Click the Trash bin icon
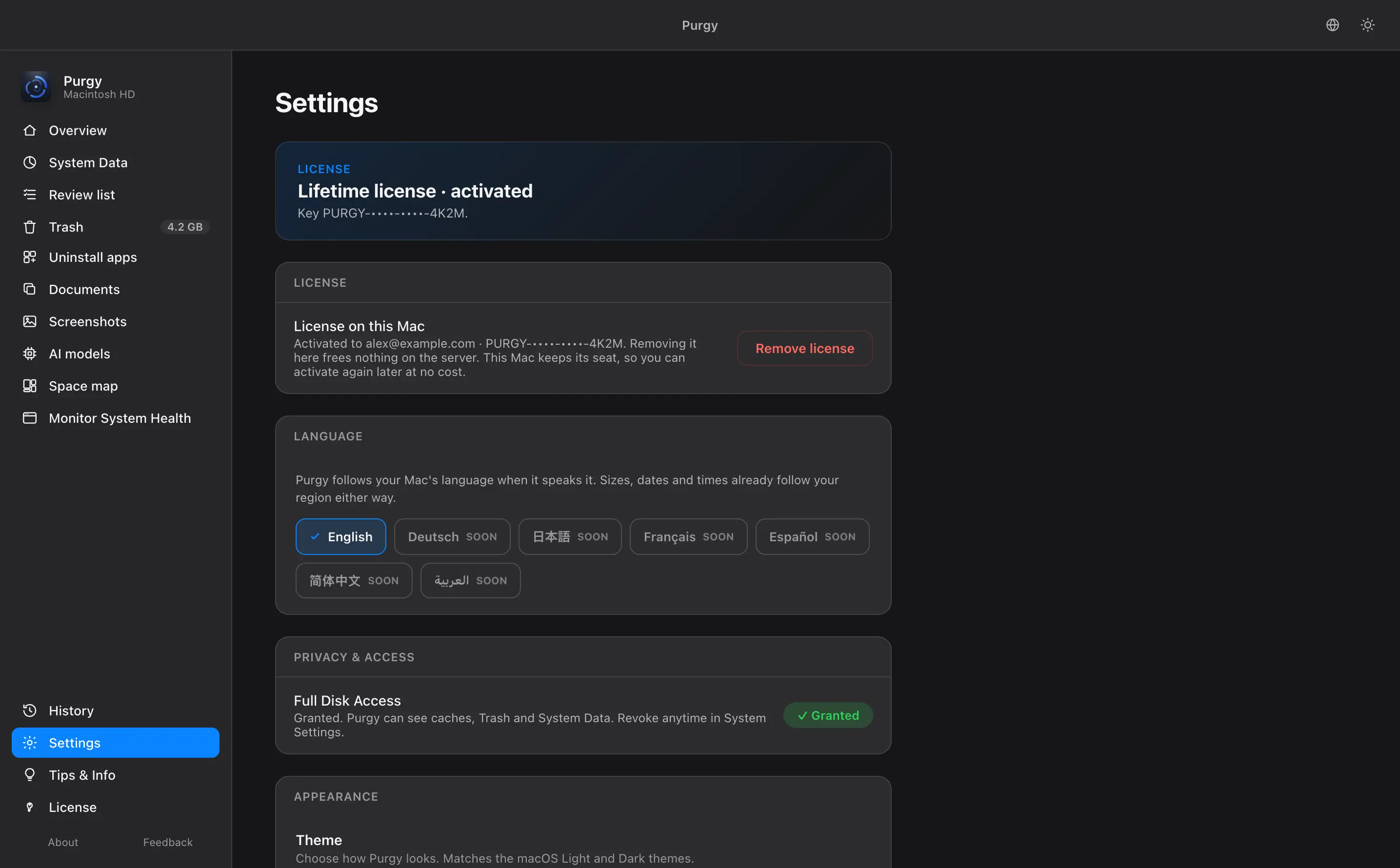1400x868 pixels. tap(30, 227)
